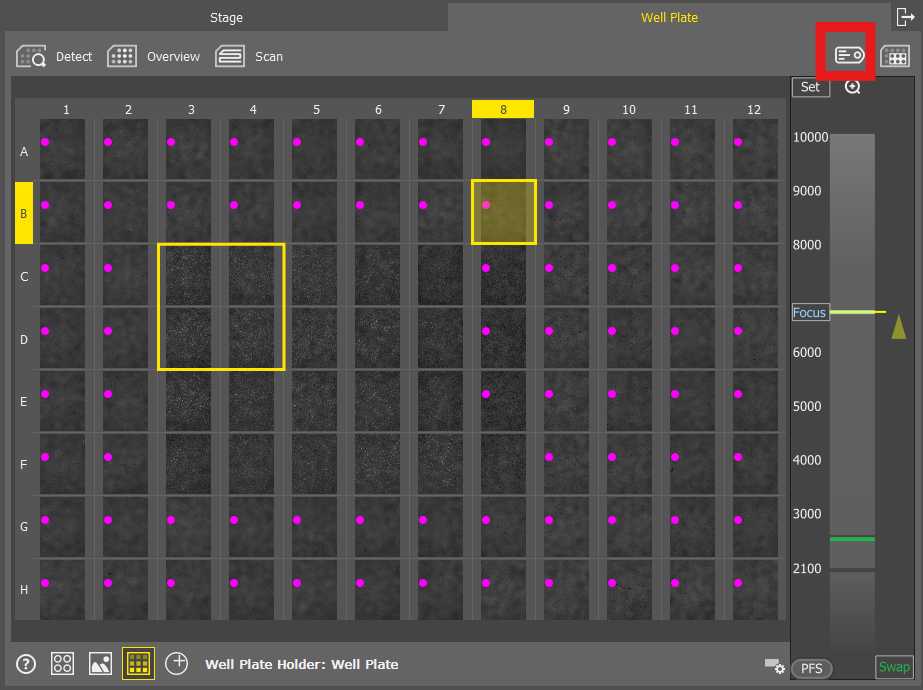
Task: Open the well plate Overview
Action: [122, 57]
